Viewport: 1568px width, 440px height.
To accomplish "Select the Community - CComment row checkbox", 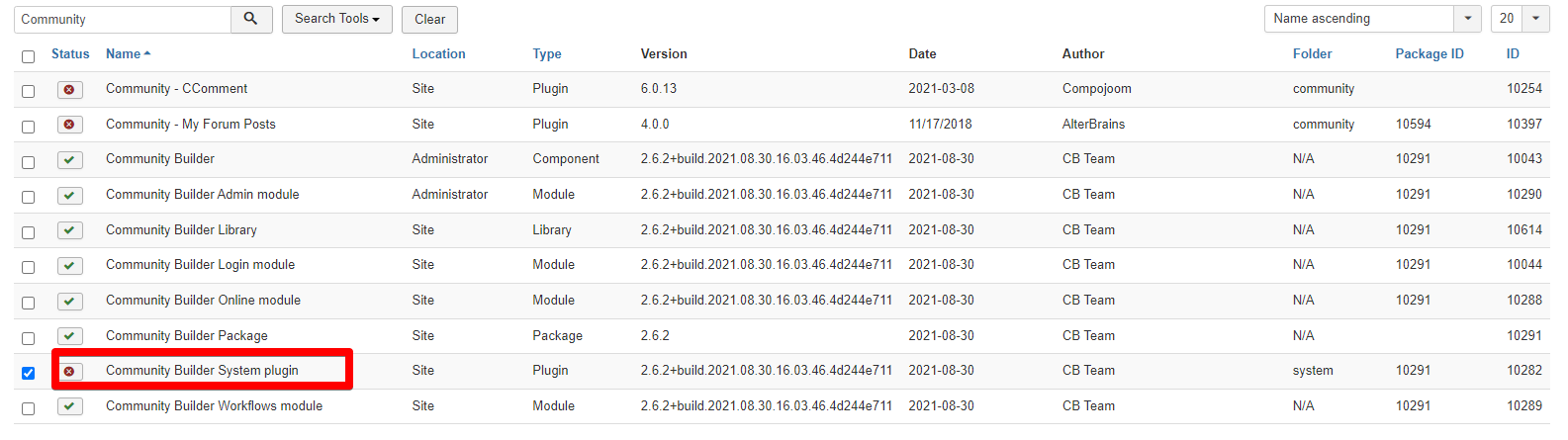I will [28, 91].
